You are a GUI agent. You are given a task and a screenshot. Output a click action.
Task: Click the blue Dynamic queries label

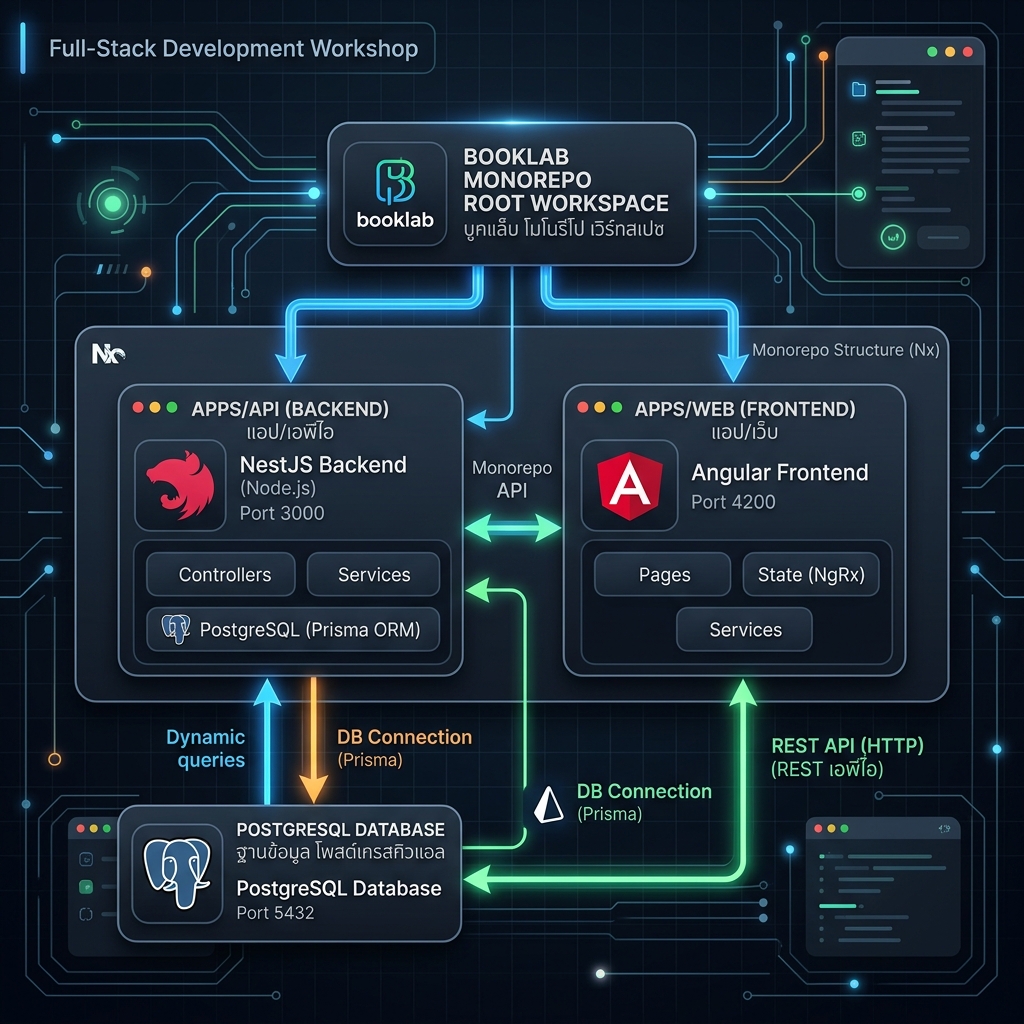click(206, 748)
